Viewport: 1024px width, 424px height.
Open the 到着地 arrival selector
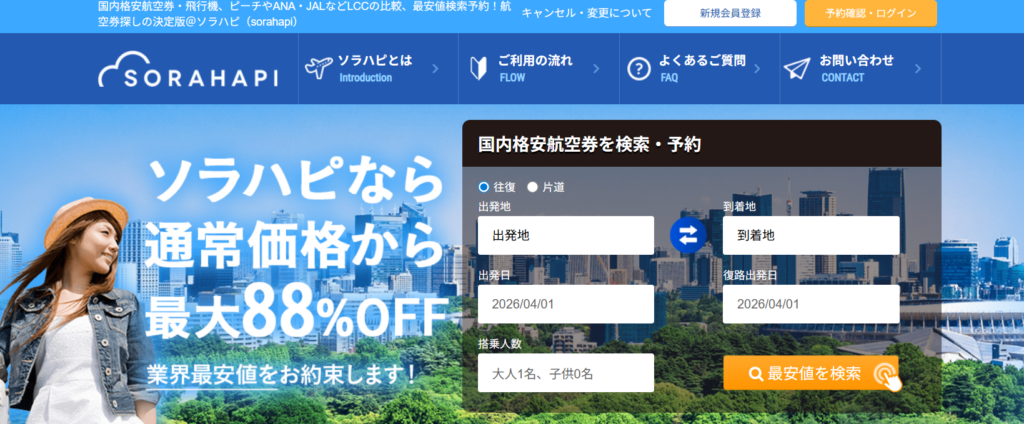(x=810, y=235)
